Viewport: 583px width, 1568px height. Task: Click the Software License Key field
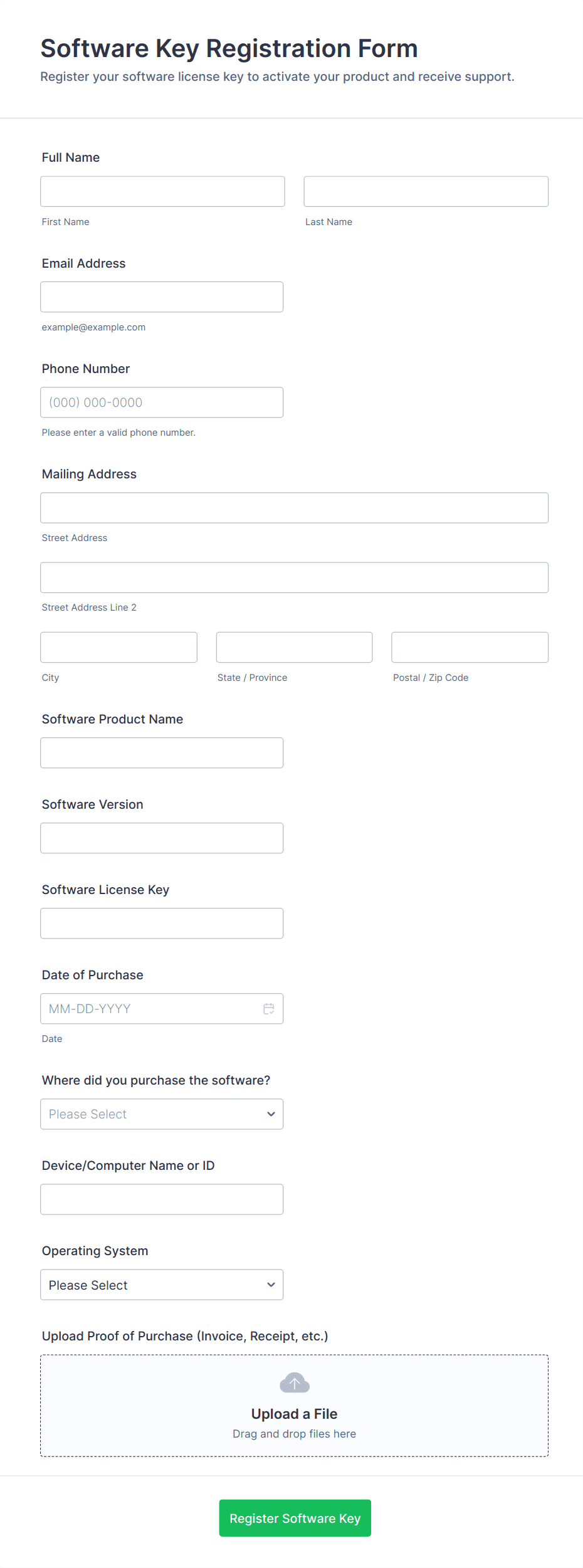[162, 923]
